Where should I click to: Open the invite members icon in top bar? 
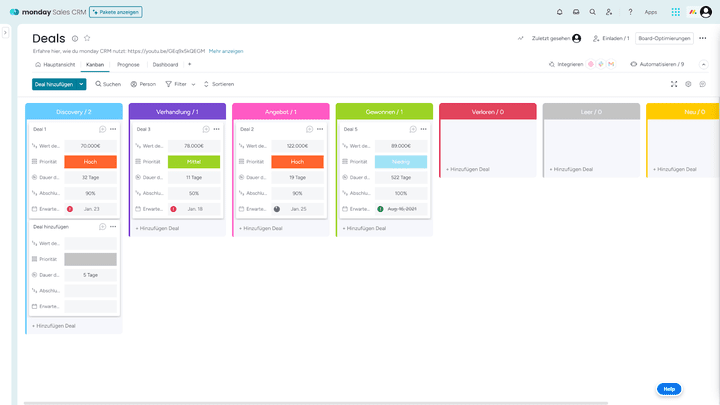[x=609, y=12]
